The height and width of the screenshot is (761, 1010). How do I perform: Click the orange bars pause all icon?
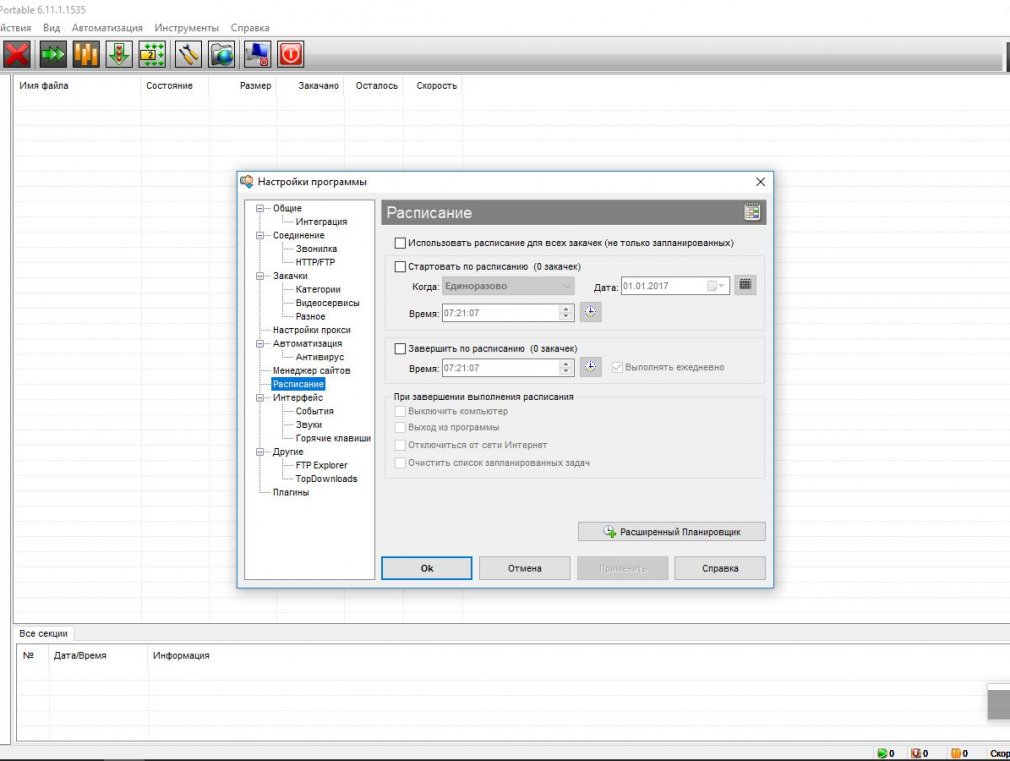pos(86,54)
